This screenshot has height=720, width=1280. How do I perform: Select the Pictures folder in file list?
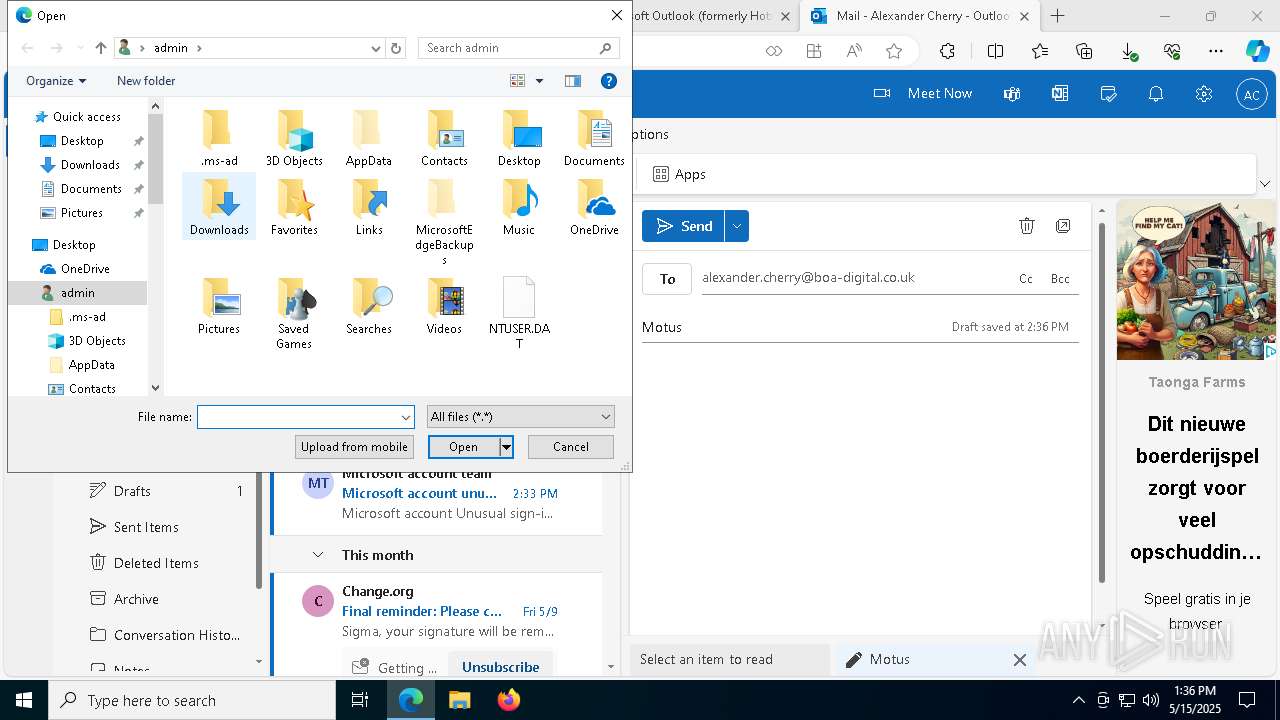(219, 306)
